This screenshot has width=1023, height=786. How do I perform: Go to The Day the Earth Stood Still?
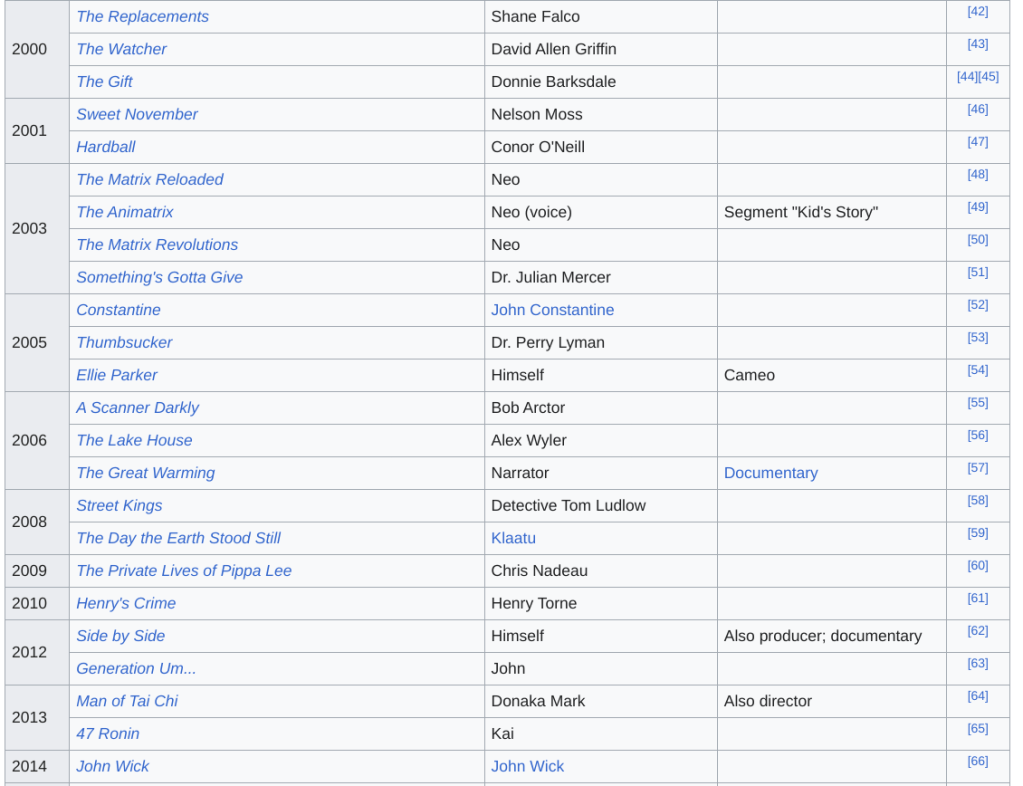pos(178,538)
